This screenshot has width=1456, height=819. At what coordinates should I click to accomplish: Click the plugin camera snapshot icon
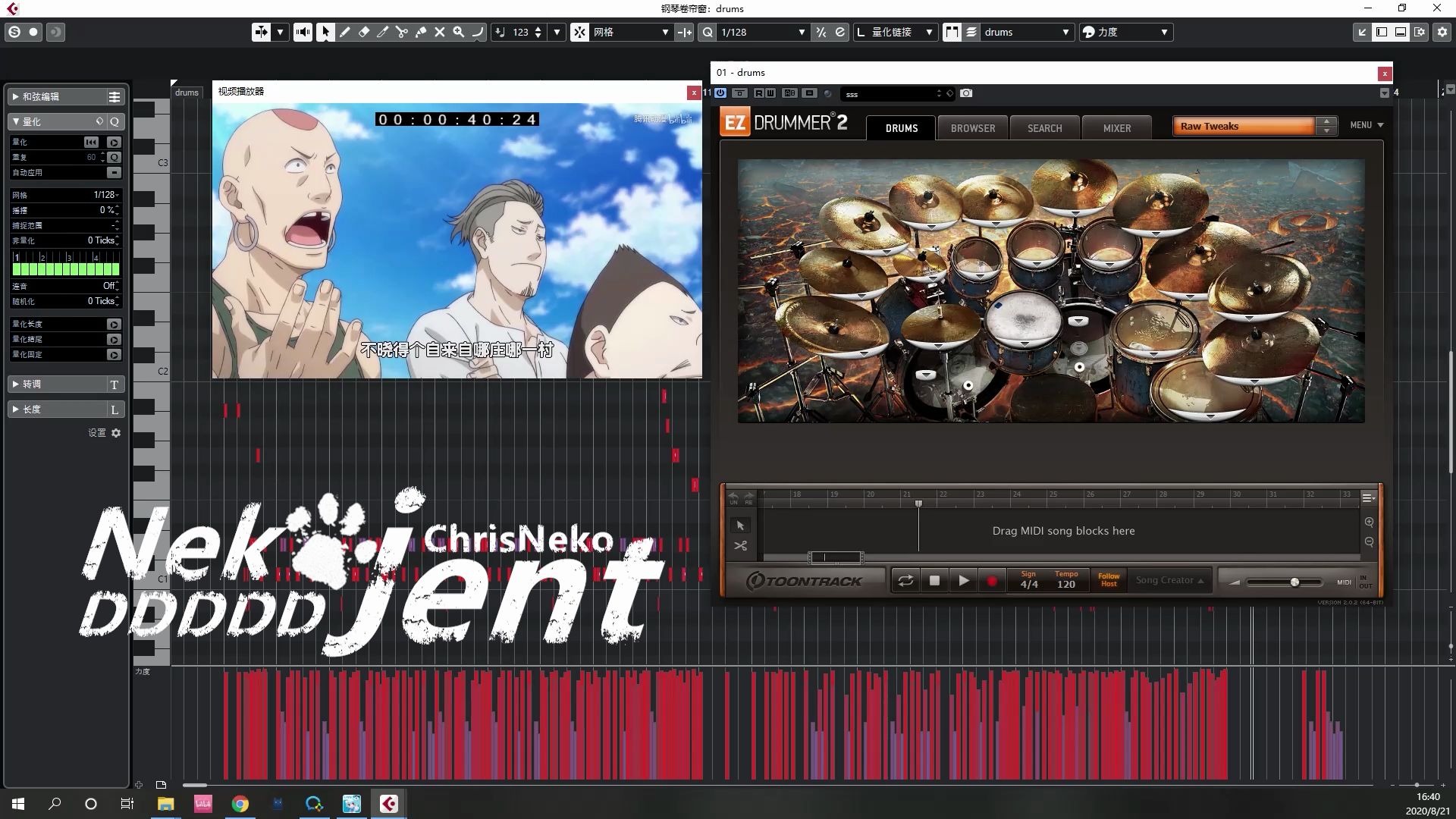point(966,93)
